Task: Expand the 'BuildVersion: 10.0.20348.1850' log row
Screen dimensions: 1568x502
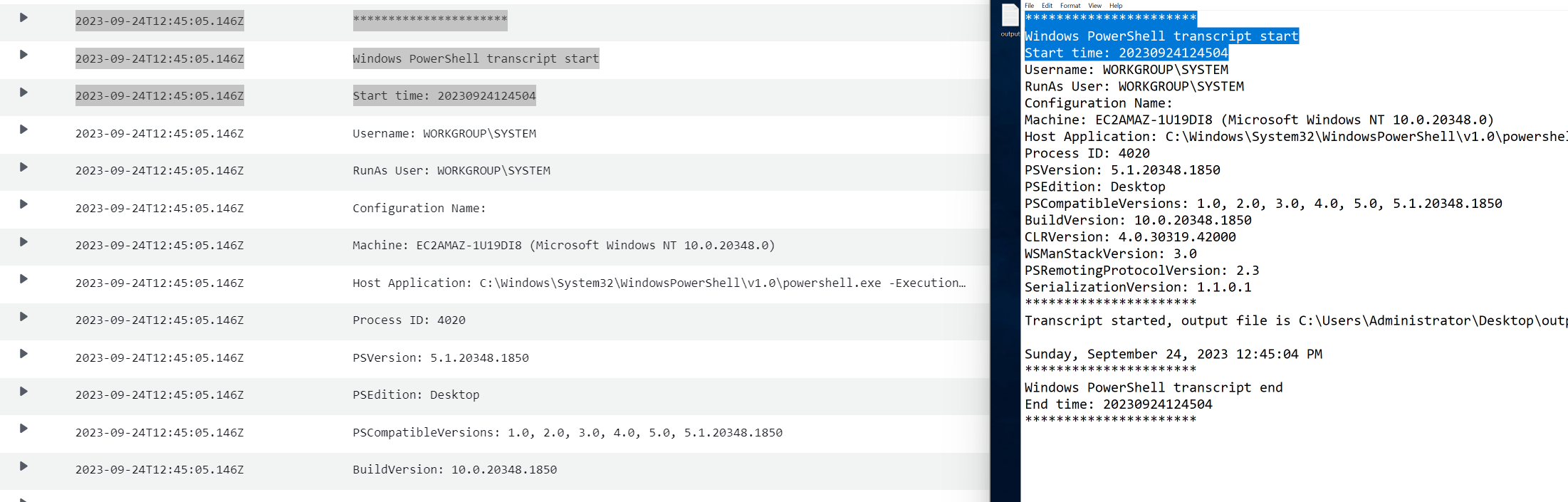Action: 23,466
